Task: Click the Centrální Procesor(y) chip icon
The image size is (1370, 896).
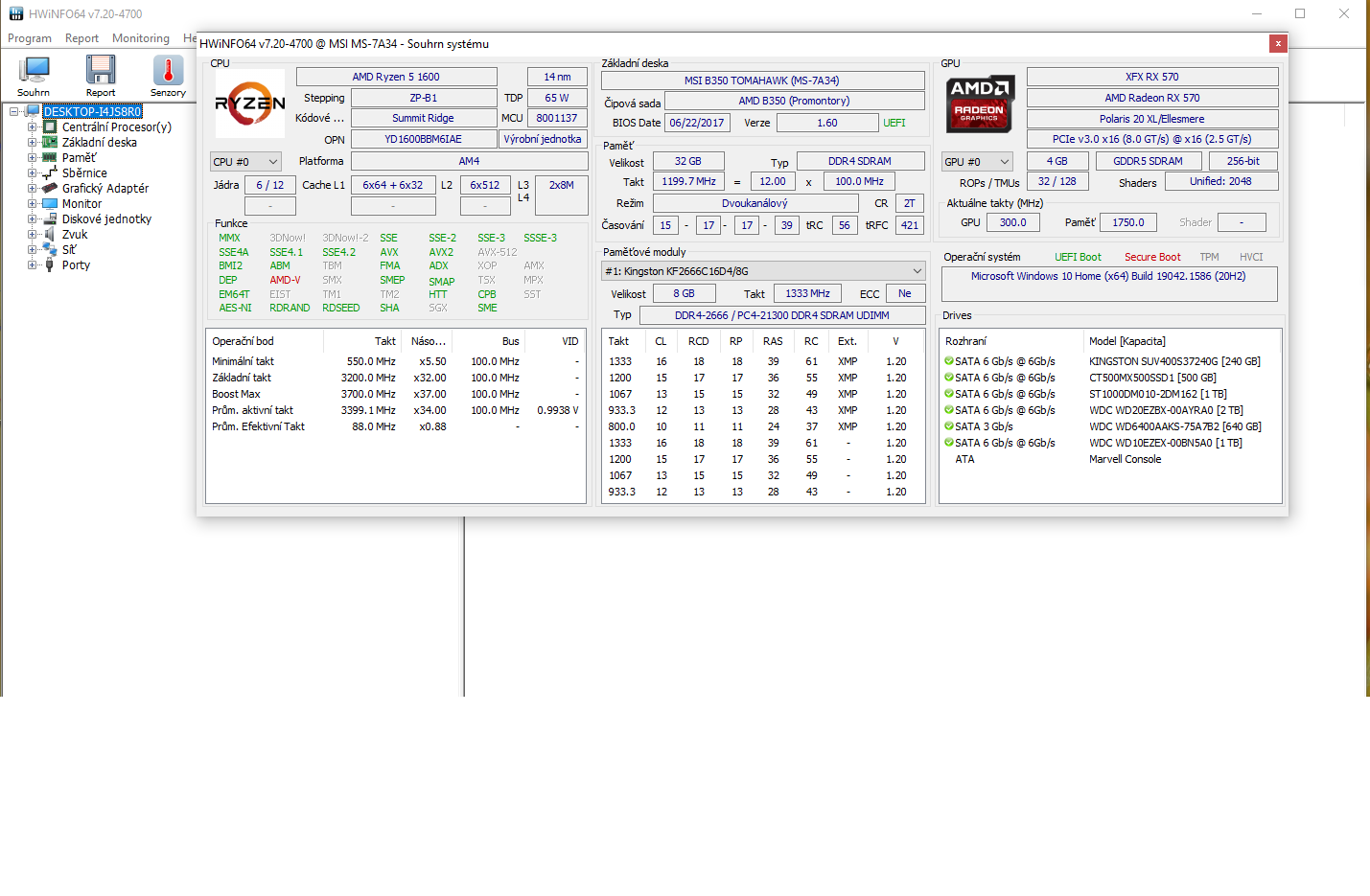Action: coord(50,126)
